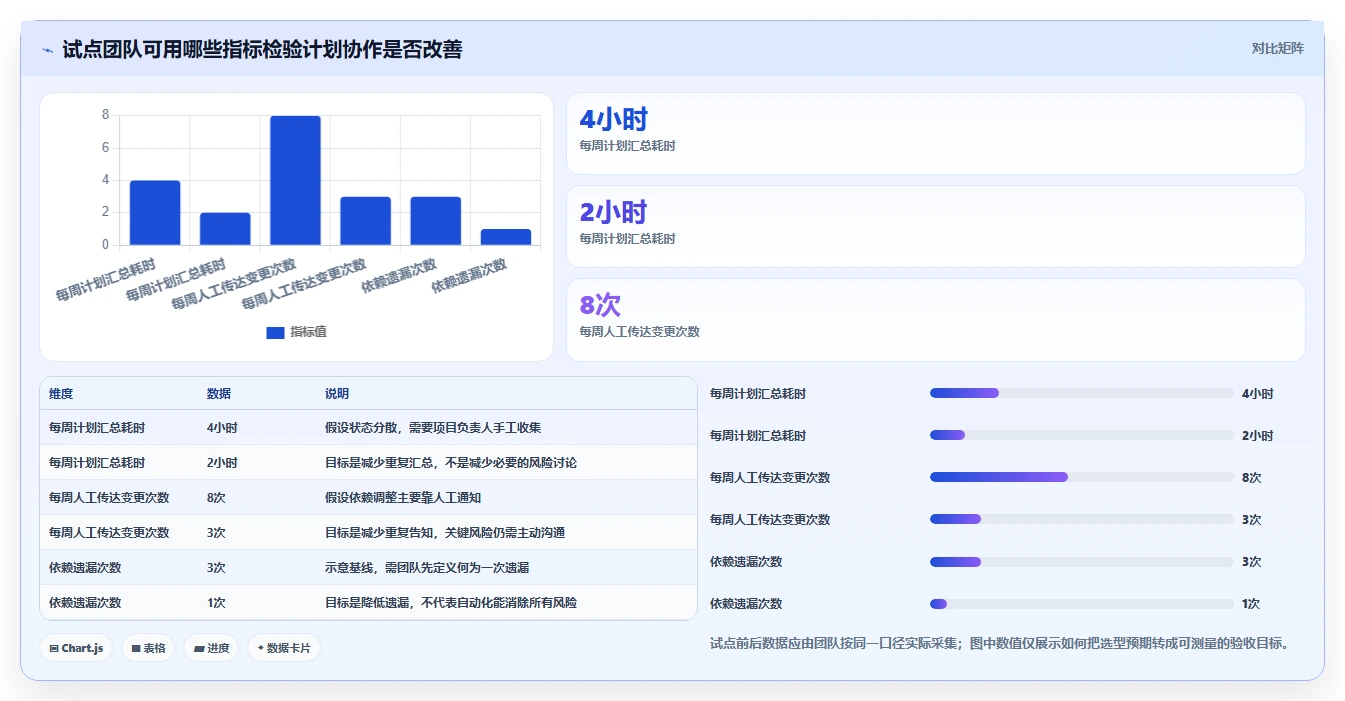Click the pulse icon beside the main title
The width and height of the screenshot is (1345, 701).
point(47,50)
